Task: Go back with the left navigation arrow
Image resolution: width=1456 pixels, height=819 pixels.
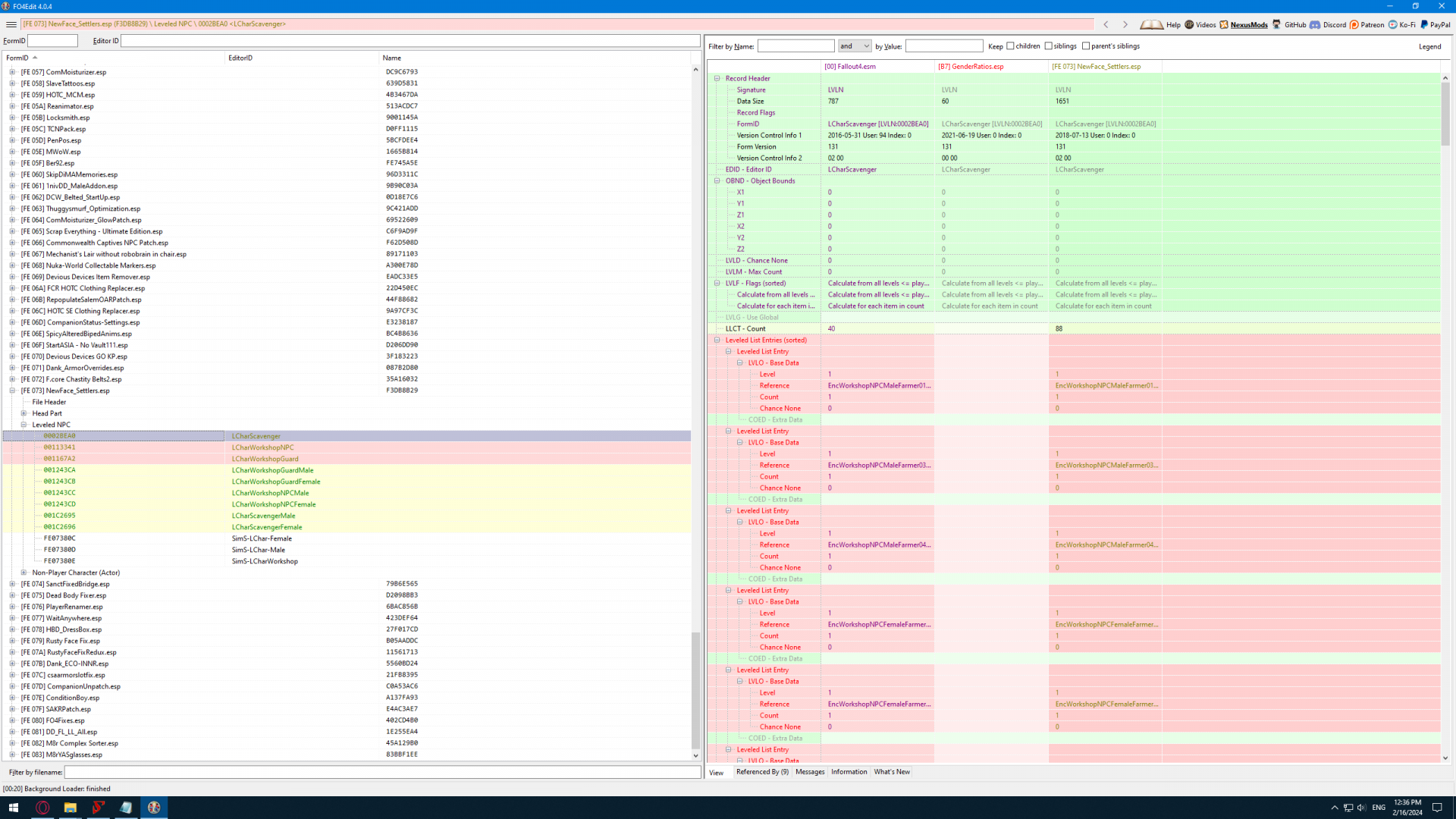Action: pos(1106,24)
